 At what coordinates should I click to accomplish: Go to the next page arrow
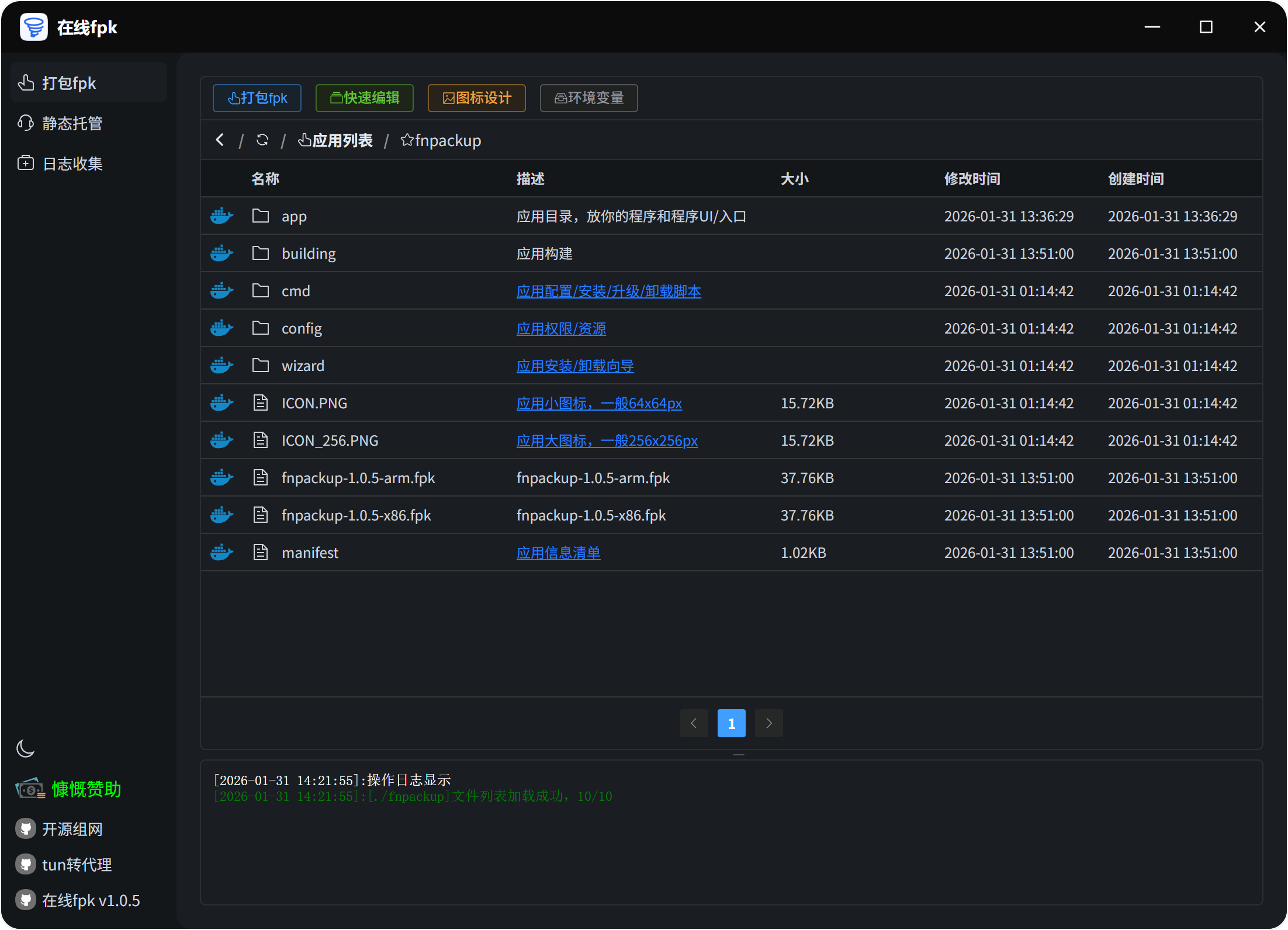(768, 723)
